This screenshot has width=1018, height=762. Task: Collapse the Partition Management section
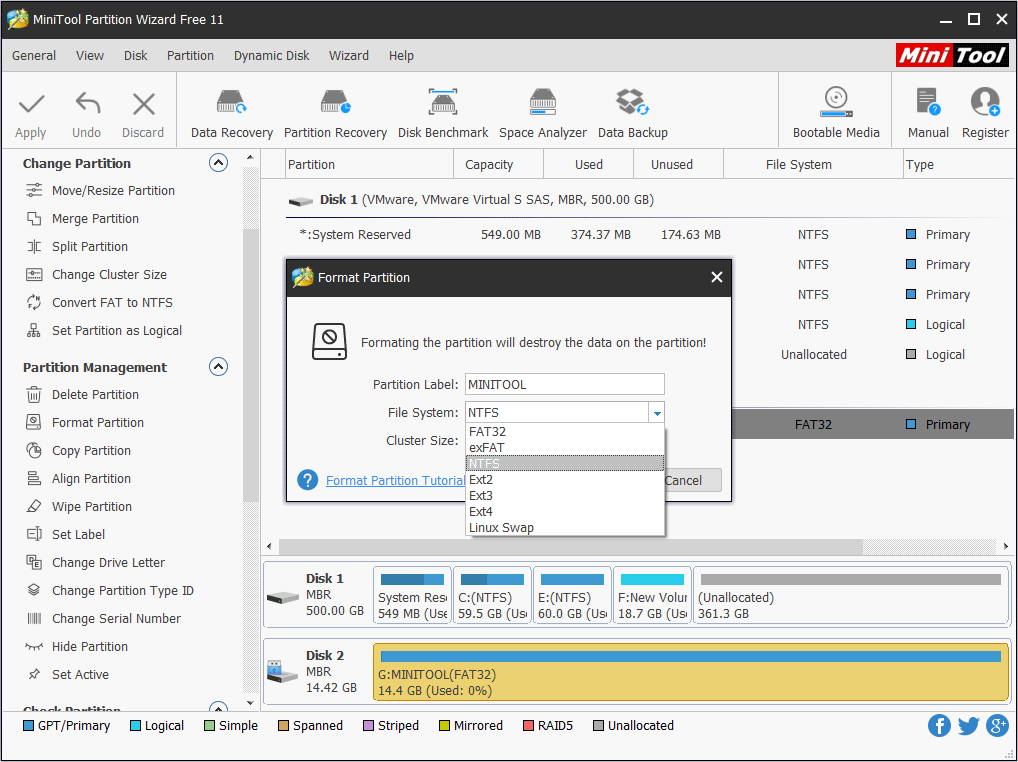pyautogui.click(x=218, y=366)
